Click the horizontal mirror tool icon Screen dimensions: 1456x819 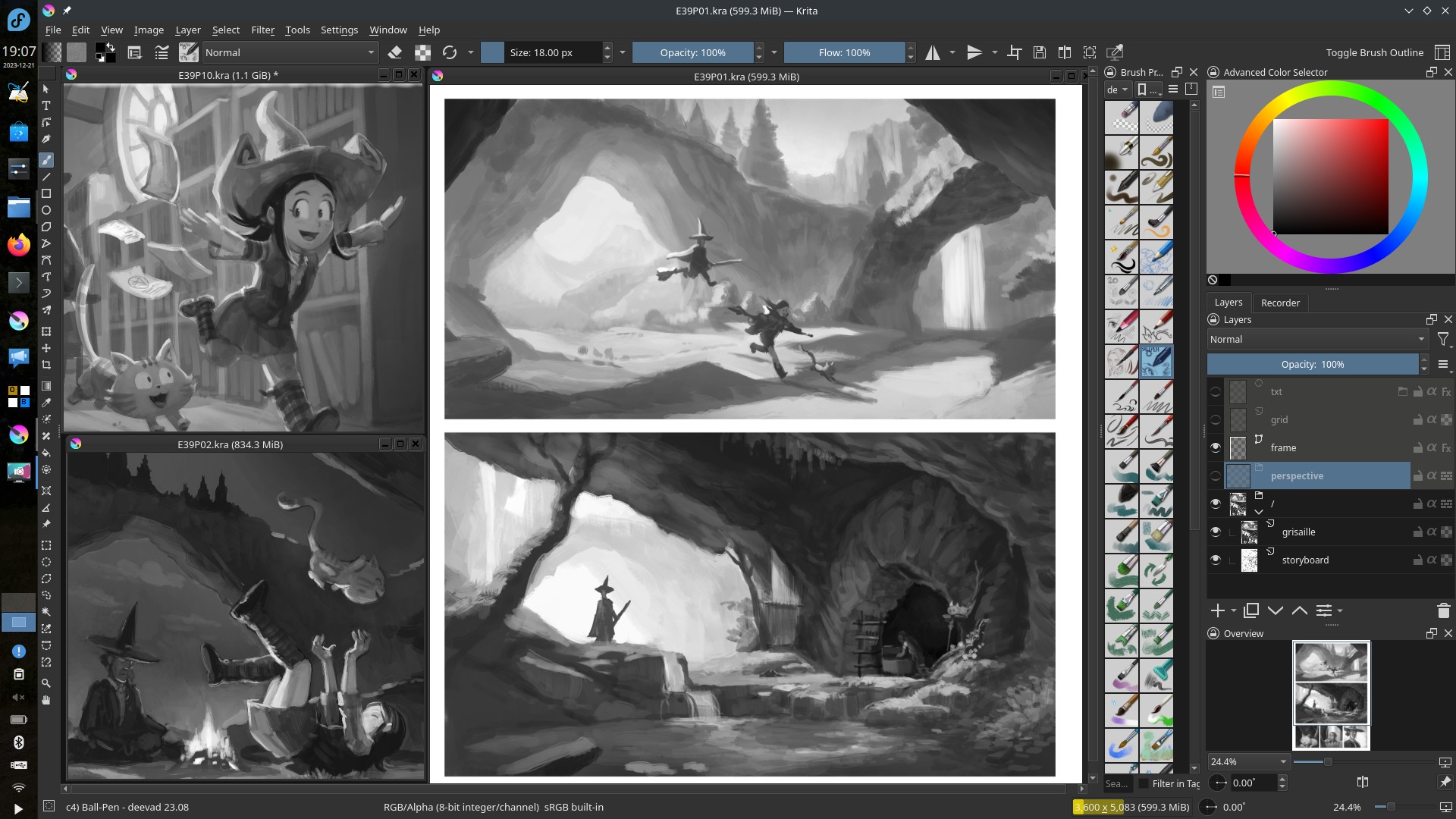click(933, 52)
